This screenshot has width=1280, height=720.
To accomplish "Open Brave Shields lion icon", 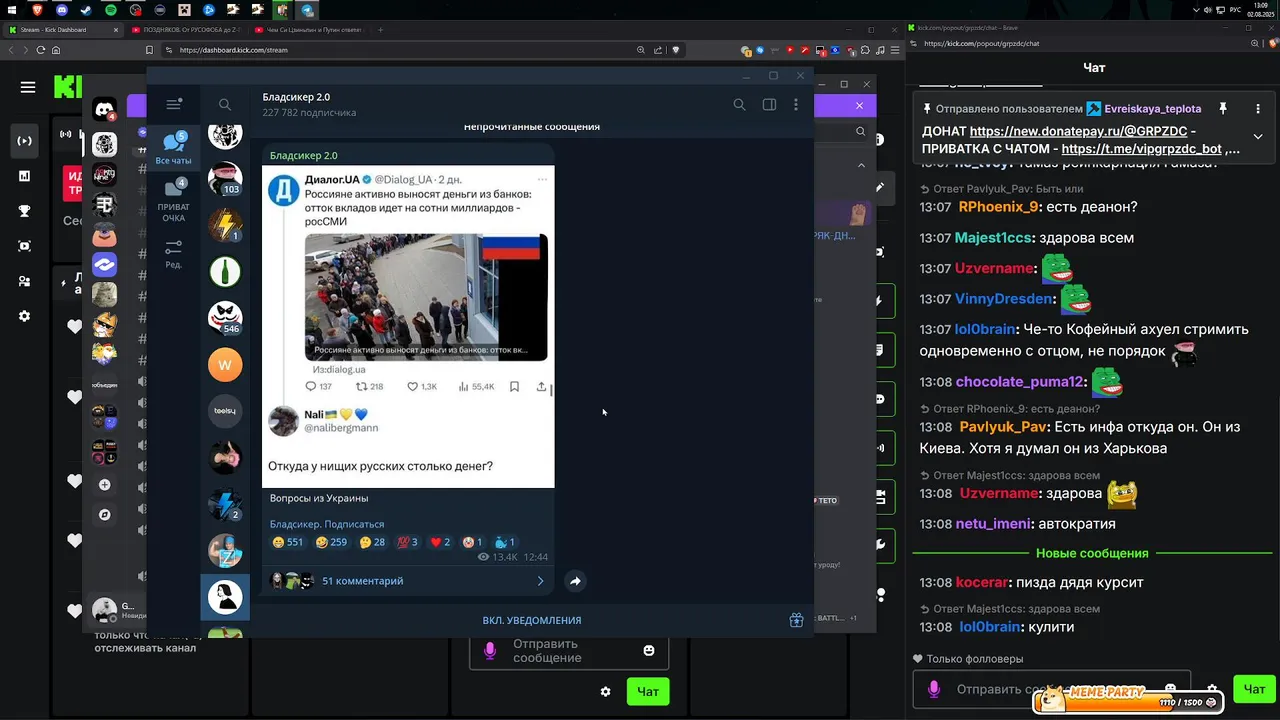I will [675, 50].
